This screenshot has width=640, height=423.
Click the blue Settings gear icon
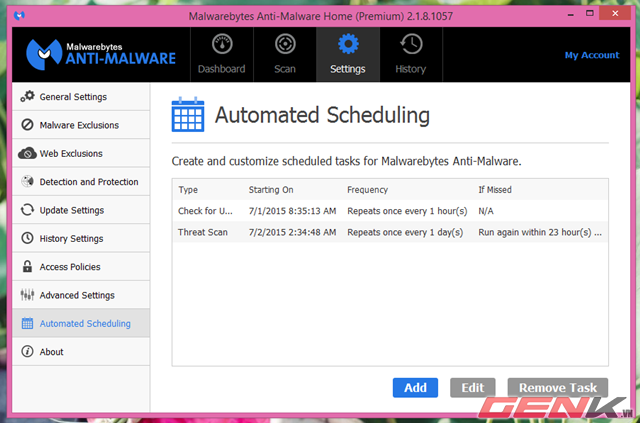point(348,44)
